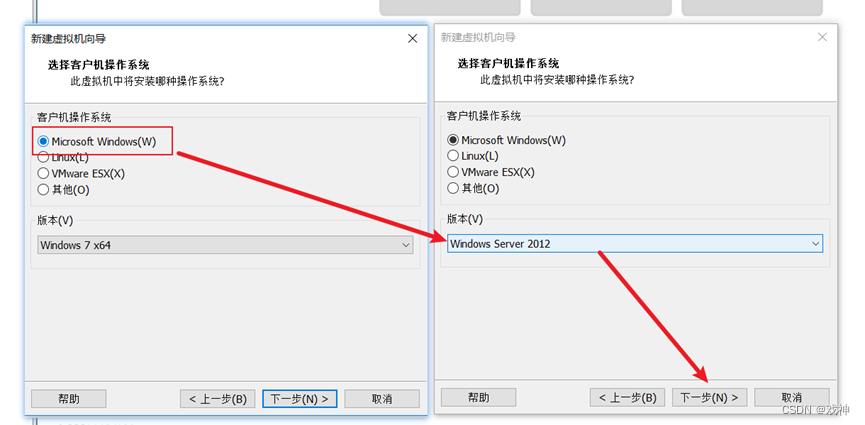The height and width of the screenshot is (425, 865).
Task: Open the Windows Server 2012 version dropdown
Action: (635, 243)
